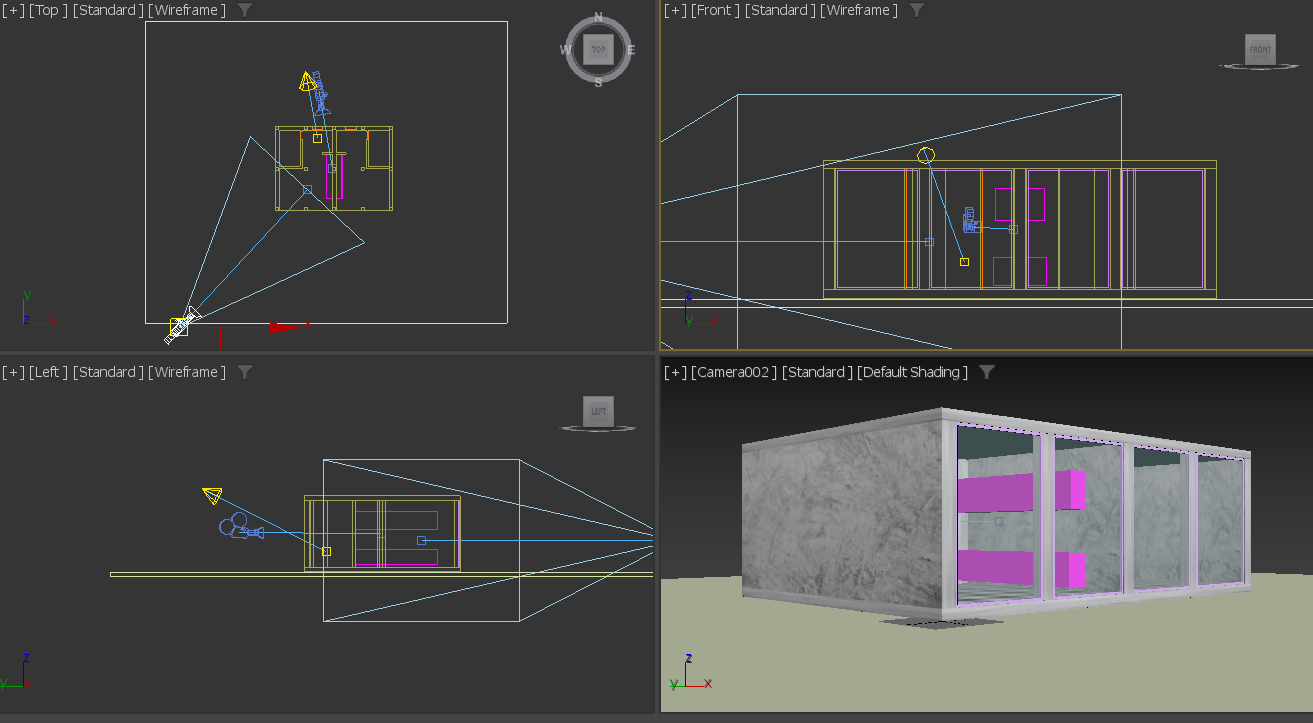Viewport: 1313px width, 723px height.
Task: Click the E compass letter on ViewCube
Action: click(631, 50)
